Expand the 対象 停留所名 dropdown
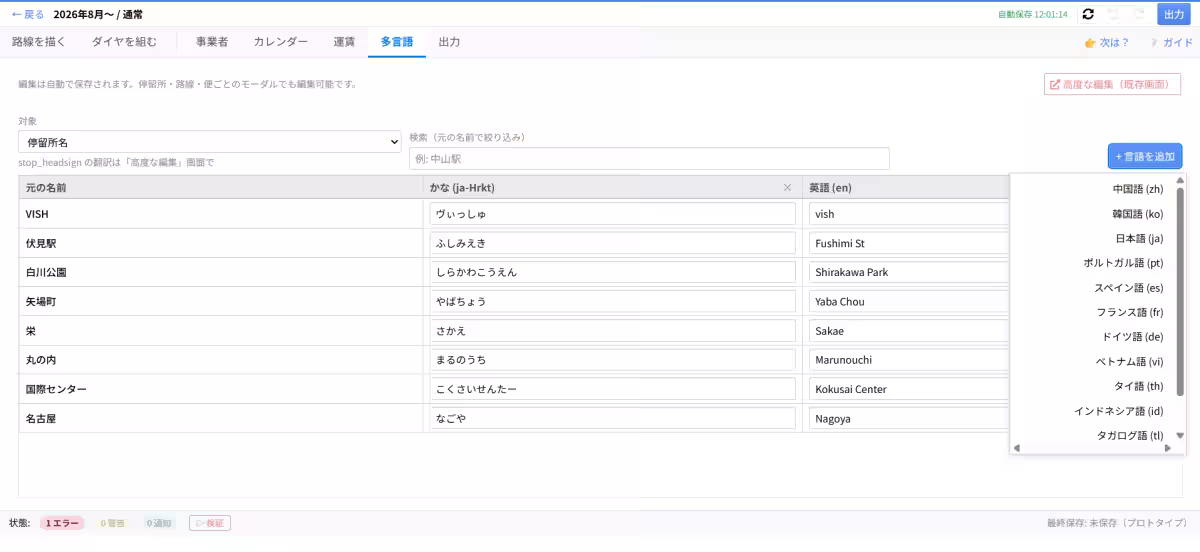 (210, 143)
